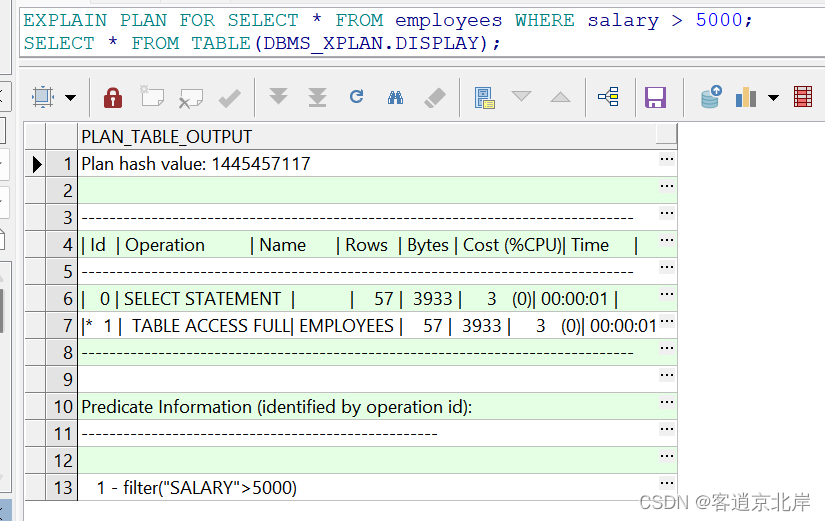Click the previous record up-triangle icon
The image size is (825, 521).
560,97
